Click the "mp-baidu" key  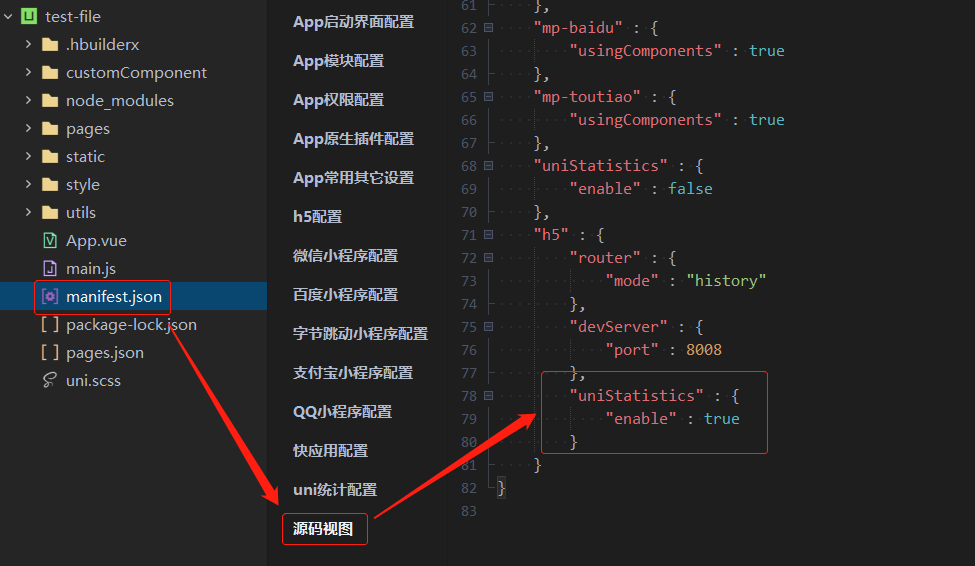[578, 27]
